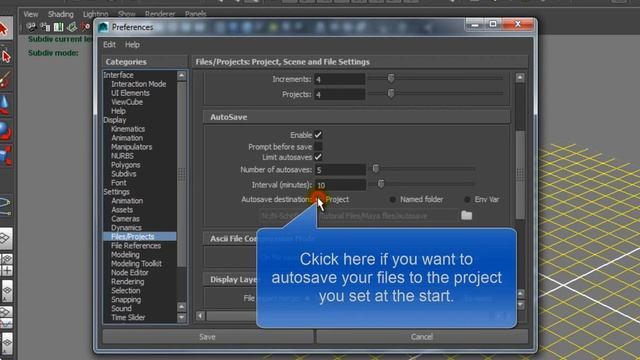Select UI Elements category
The image size is (640, 360).
click(130, 93)
